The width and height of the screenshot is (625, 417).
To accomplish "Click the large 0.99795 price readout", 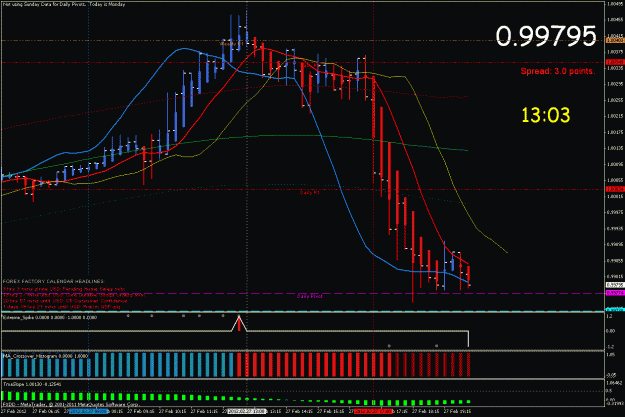I will [546, 36].
